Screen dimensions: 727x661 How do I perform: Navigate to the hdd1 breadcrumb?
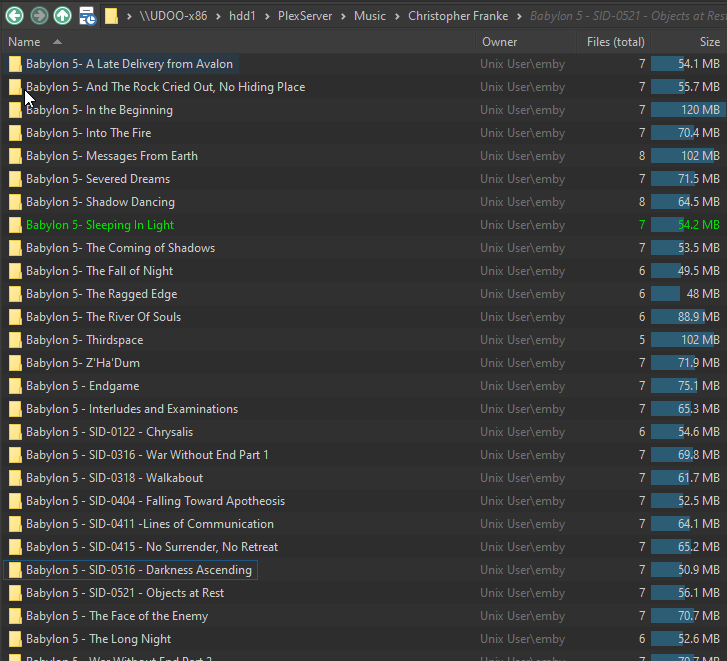(242, 16)
